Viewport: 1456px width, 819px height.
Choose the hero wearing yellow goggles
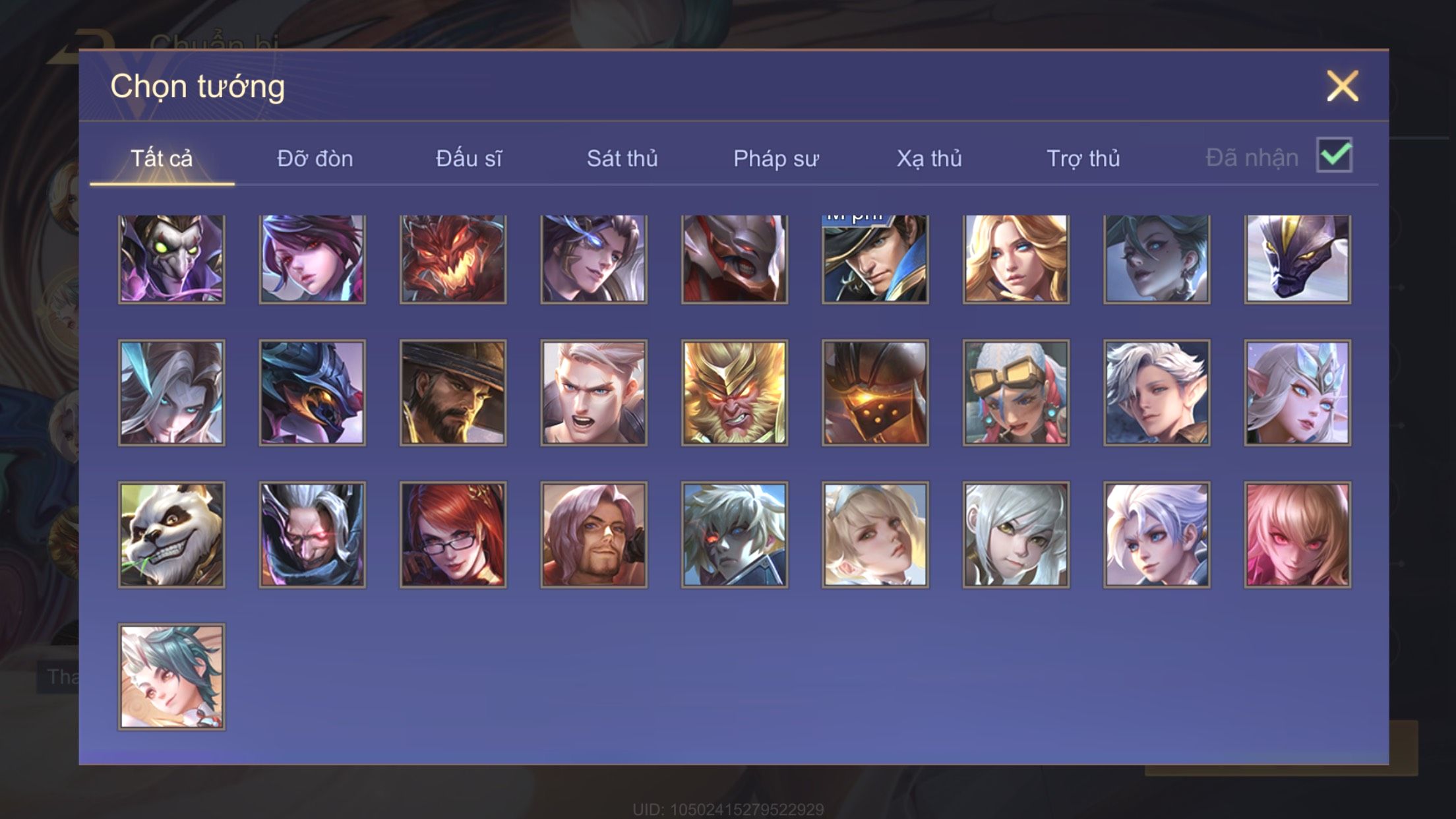click(1016, 393)
